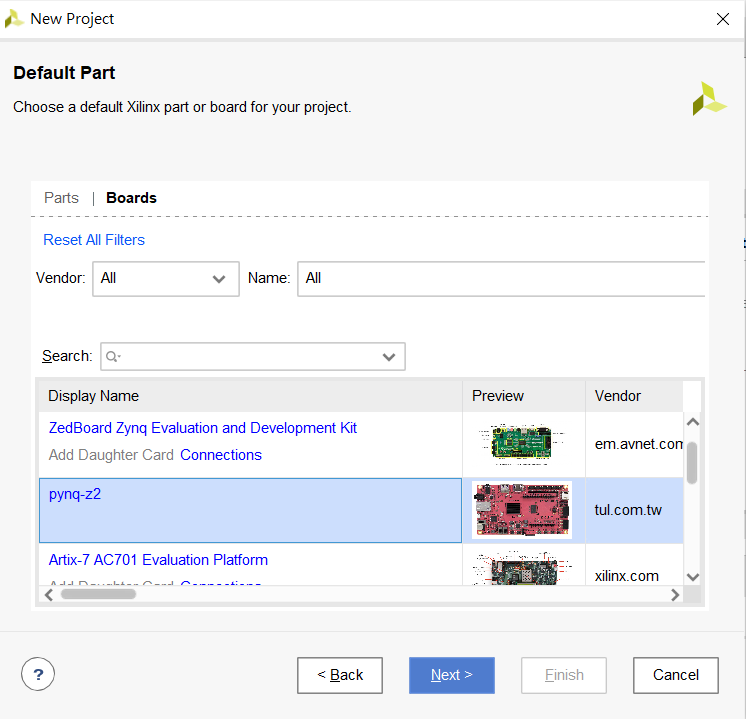Expand the Search history dropdown arrow
The image size is (746, 719).
(x=389, y=357)
